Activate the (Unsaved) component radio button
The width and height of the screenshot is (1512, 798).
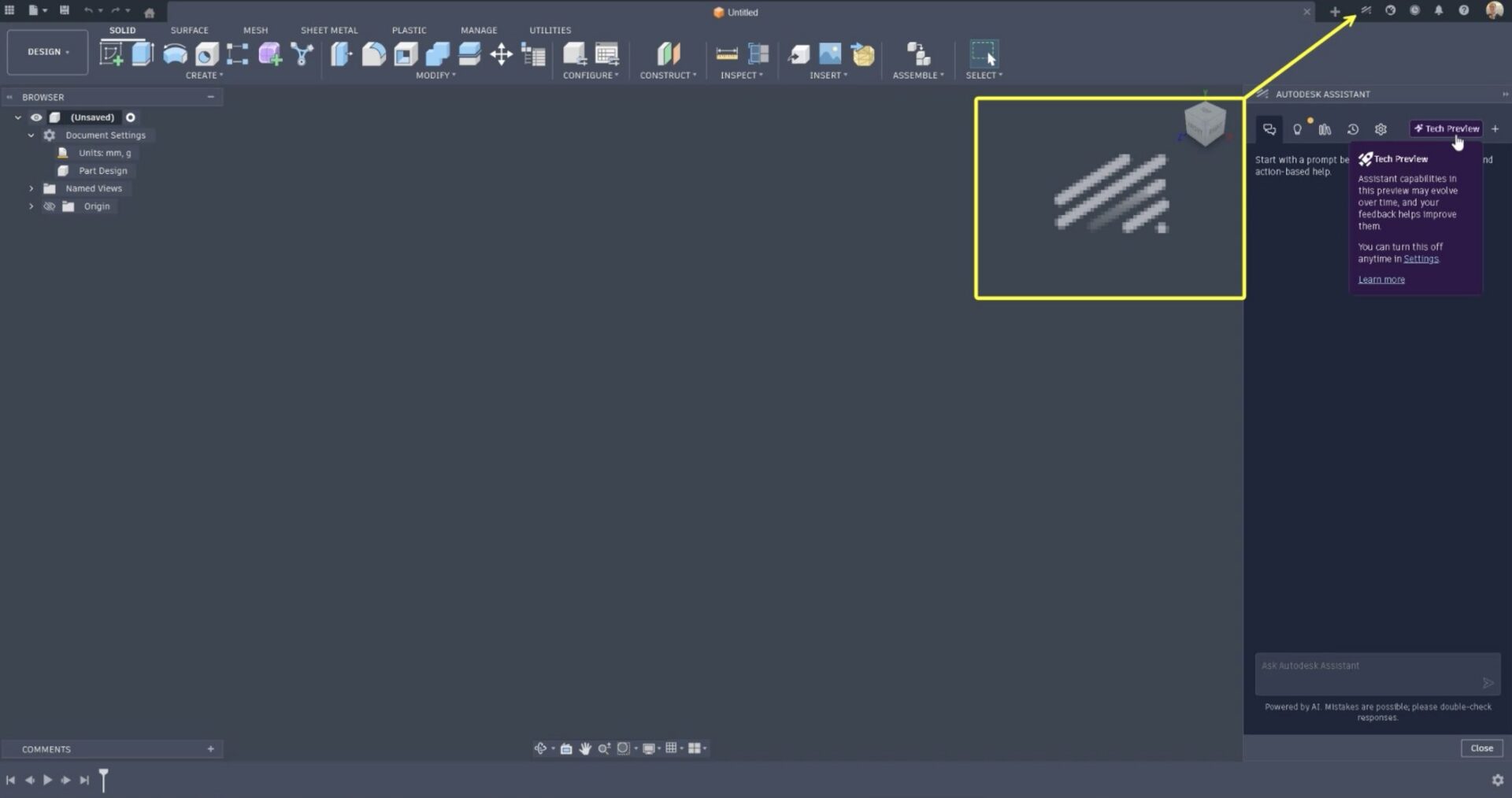tap(131, 117)
